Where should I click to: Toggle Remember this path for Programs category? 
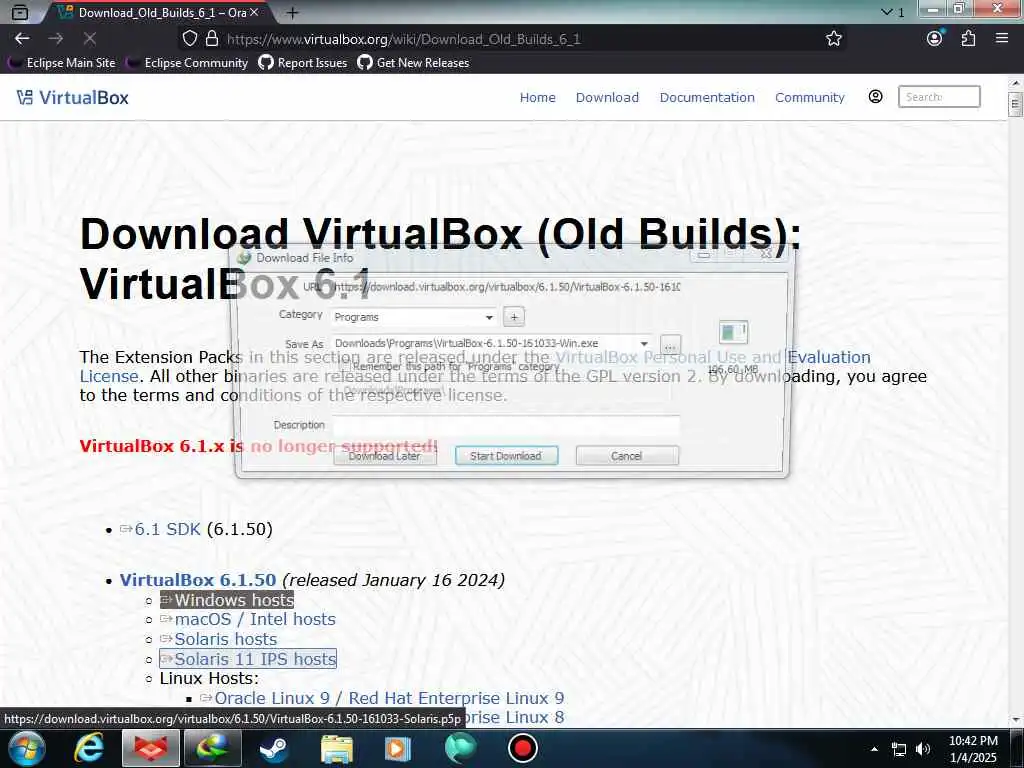point(344,367)
